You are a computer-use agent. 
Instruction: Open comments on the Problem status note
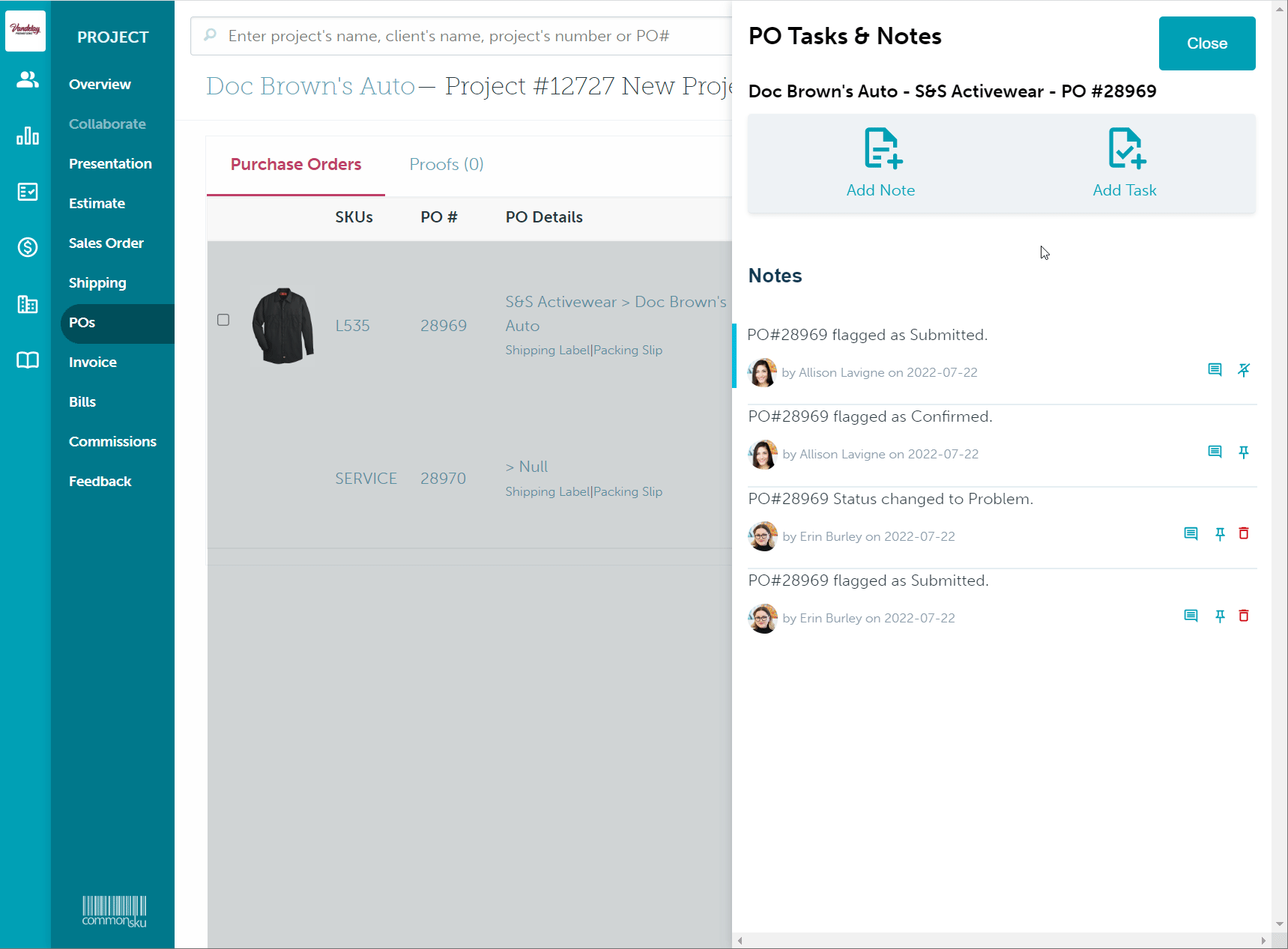(x=1191, y=534)
